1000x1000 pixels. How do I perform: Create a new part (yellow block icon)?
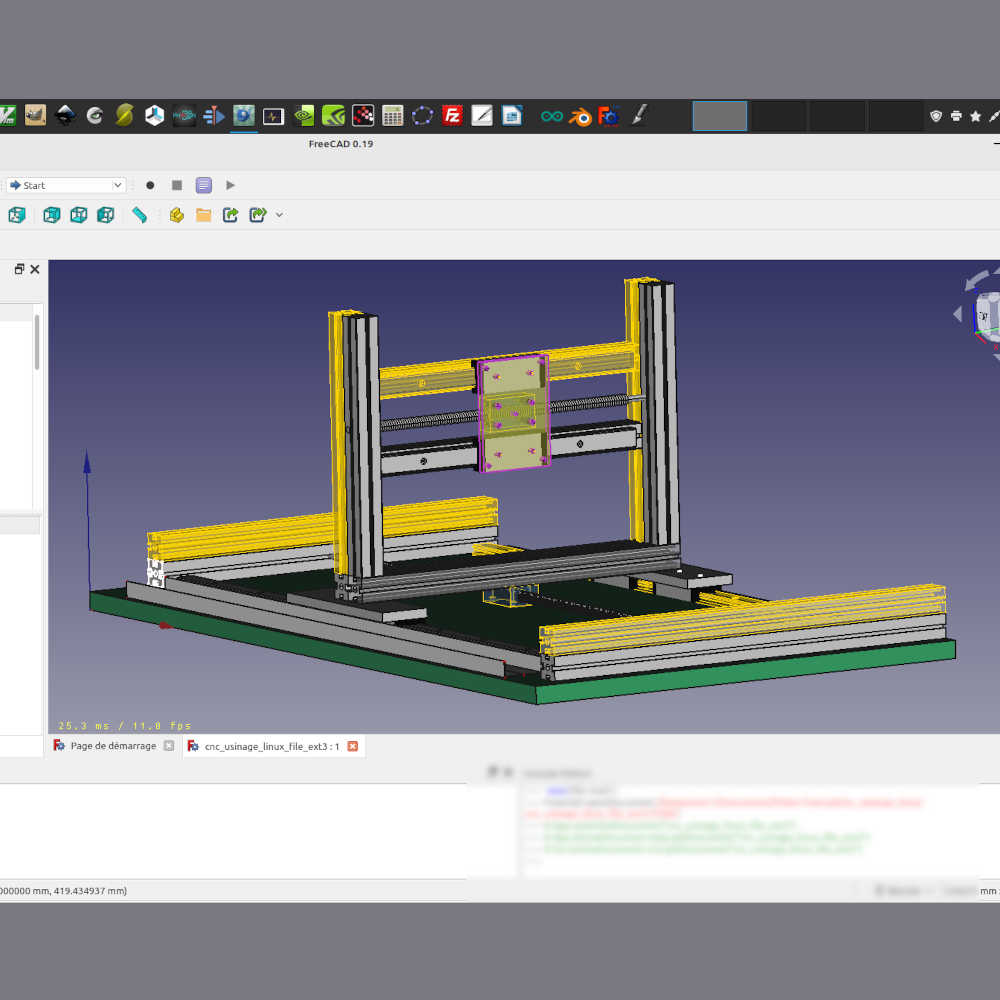click(177, 215)
